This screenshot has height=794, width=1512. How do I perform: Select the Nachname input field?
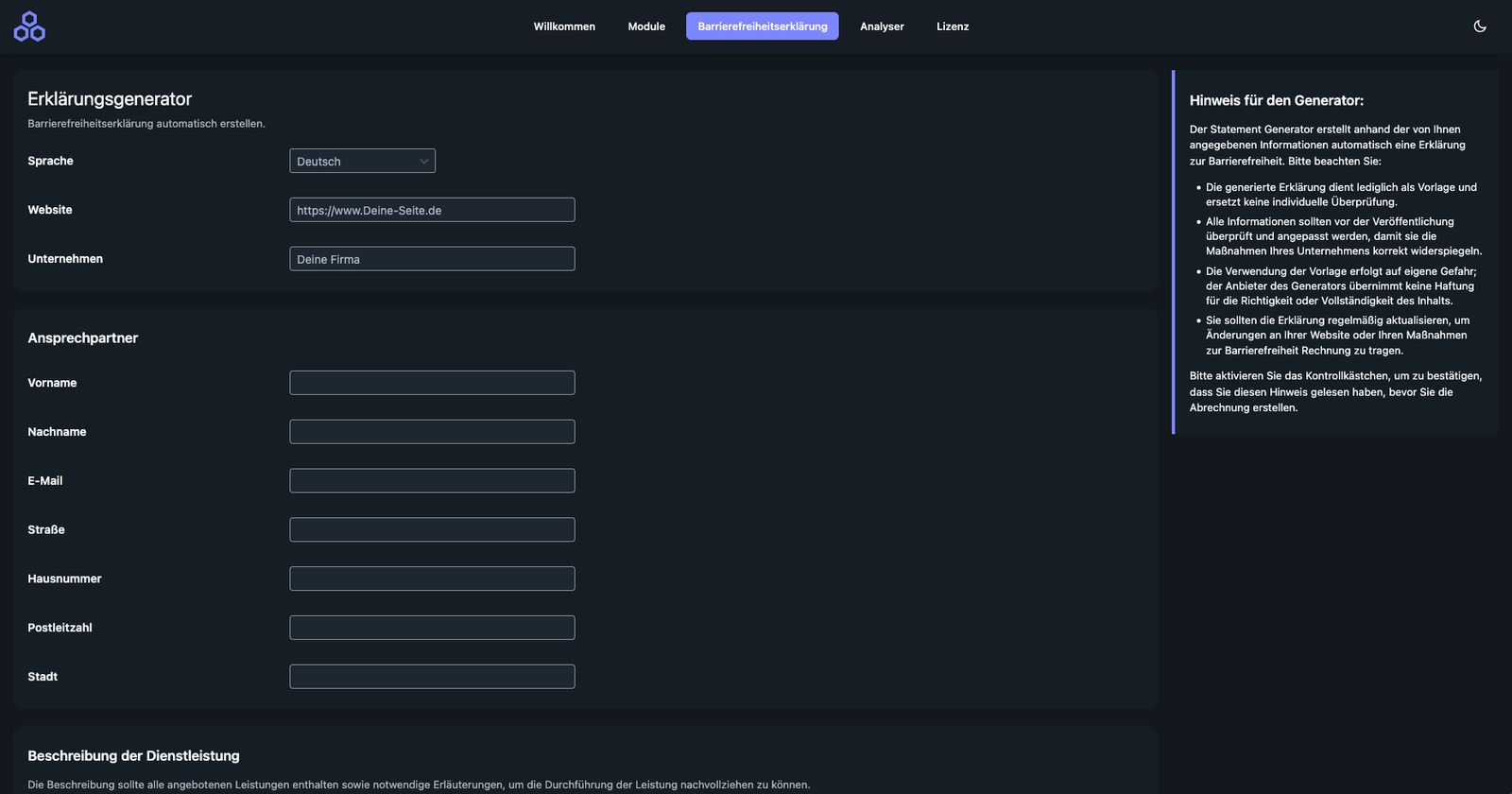(x=432, y=432)
